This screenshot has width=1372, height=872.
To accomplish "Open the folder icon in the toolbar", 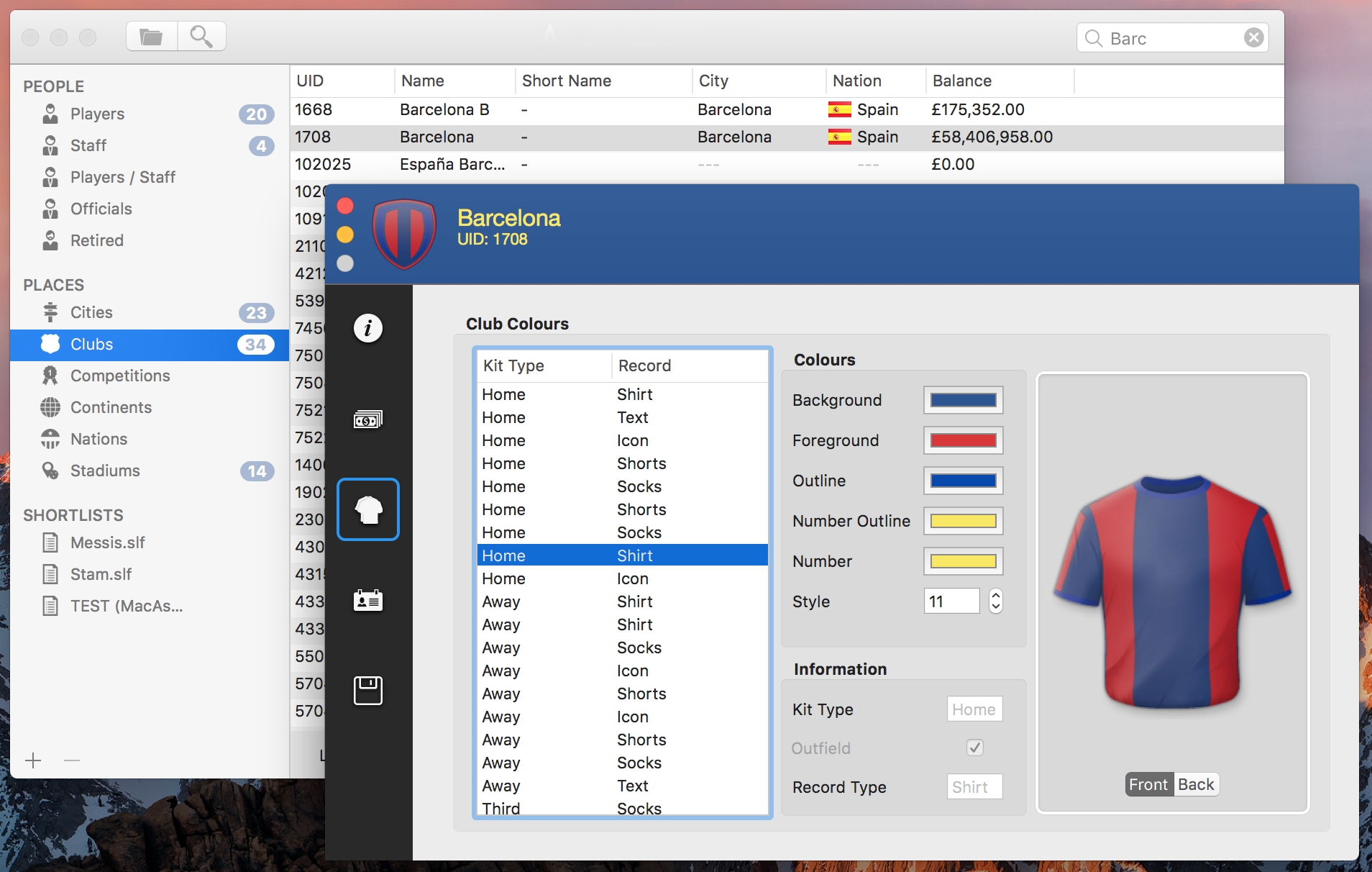I will tap(152, 36).
